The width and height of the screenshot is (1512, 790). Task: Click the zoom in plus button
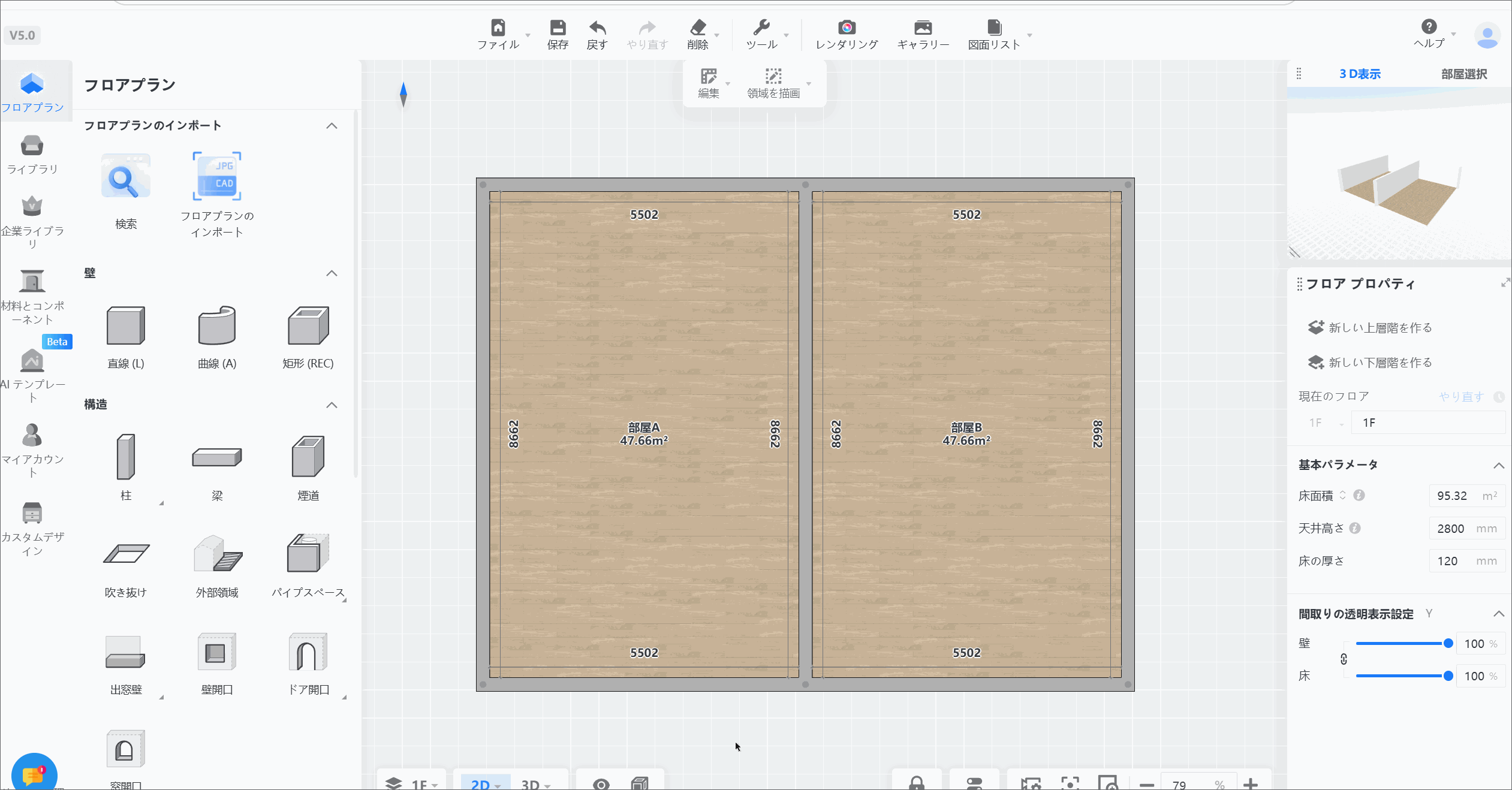[1250, 784]
